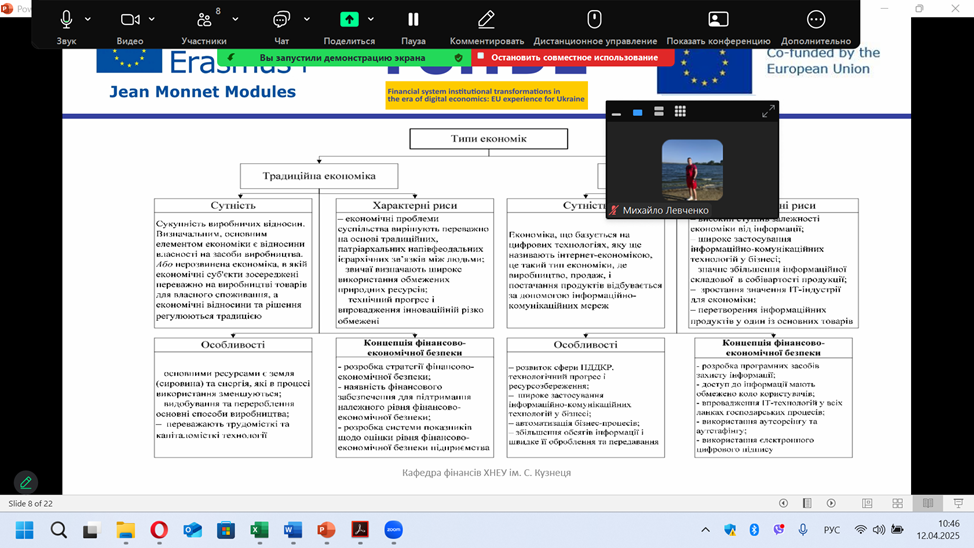Switch to Zoom on taskbar
Image resolution: width=974 pixels, height=548 pixels.
tap(394, 530)
